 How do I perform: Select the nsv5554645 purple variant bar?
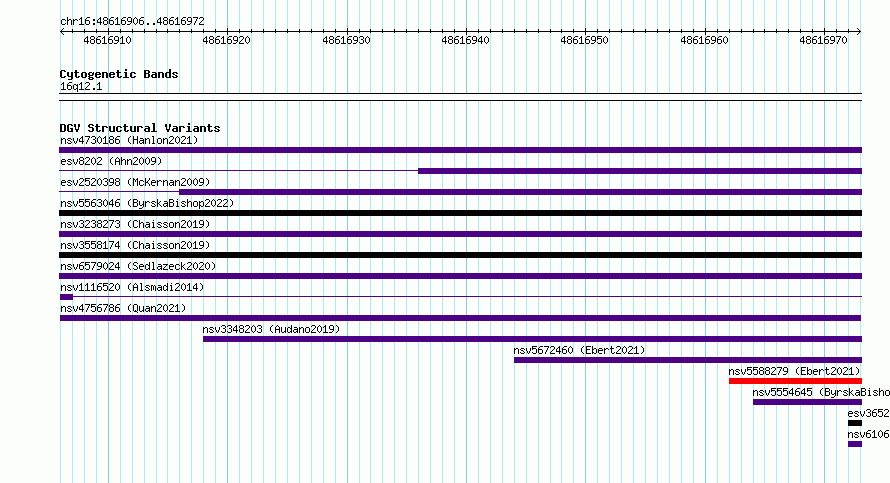(x=807, y=402)
